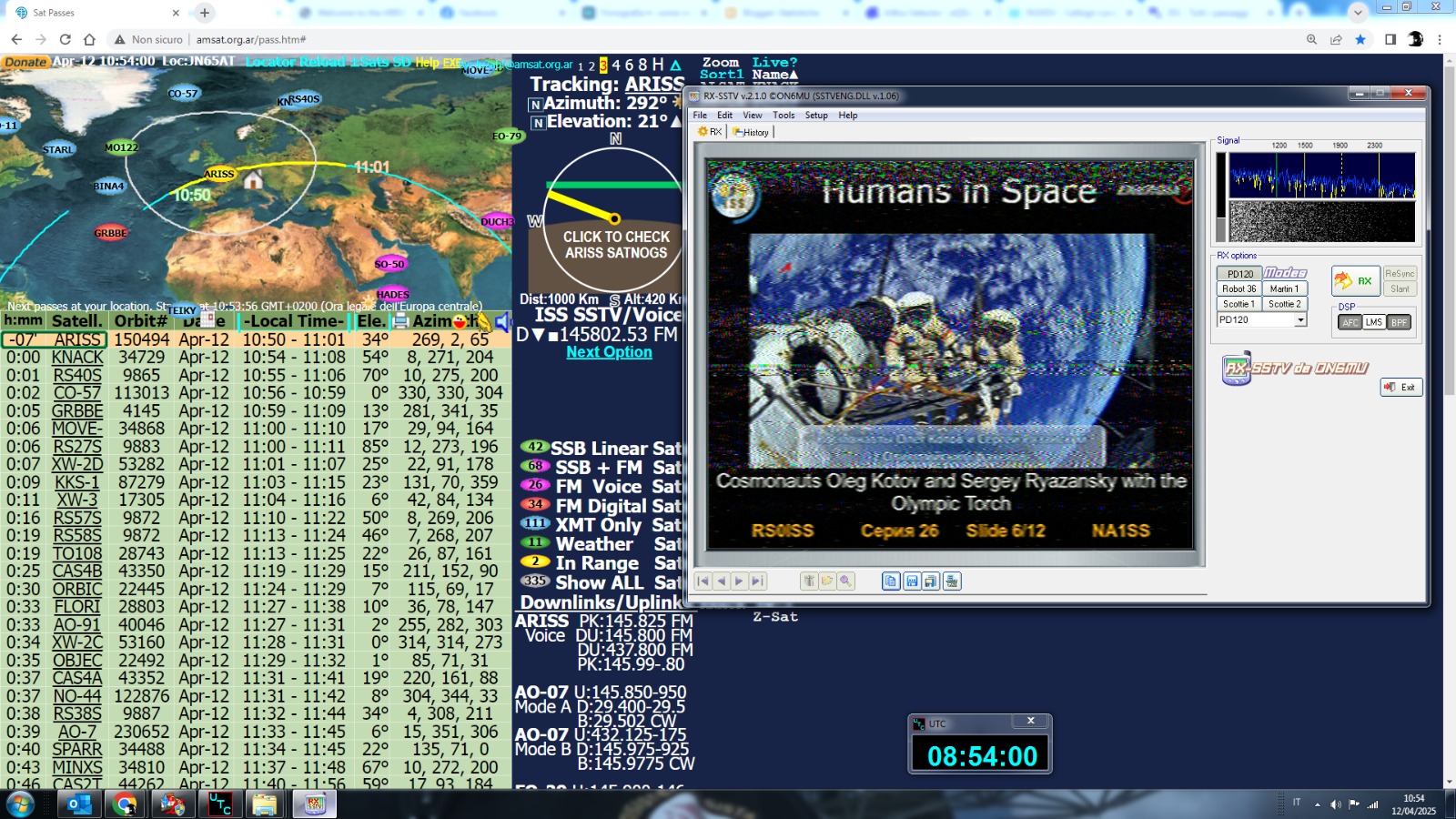
Task: Go to next image in RX-SSTV
Action: pos(739,581)
